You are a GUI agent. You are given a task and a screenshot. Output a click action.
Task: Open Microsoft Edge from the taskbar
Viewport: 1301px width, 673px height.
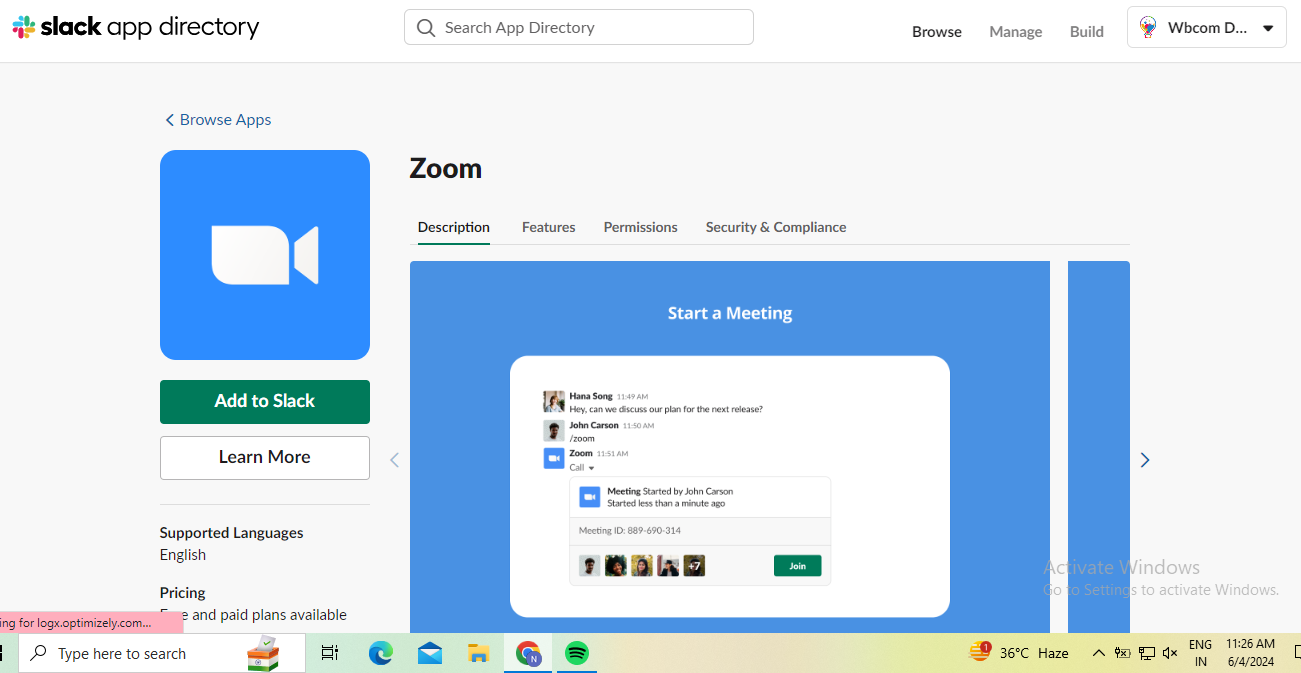click(x=380, y=653)
